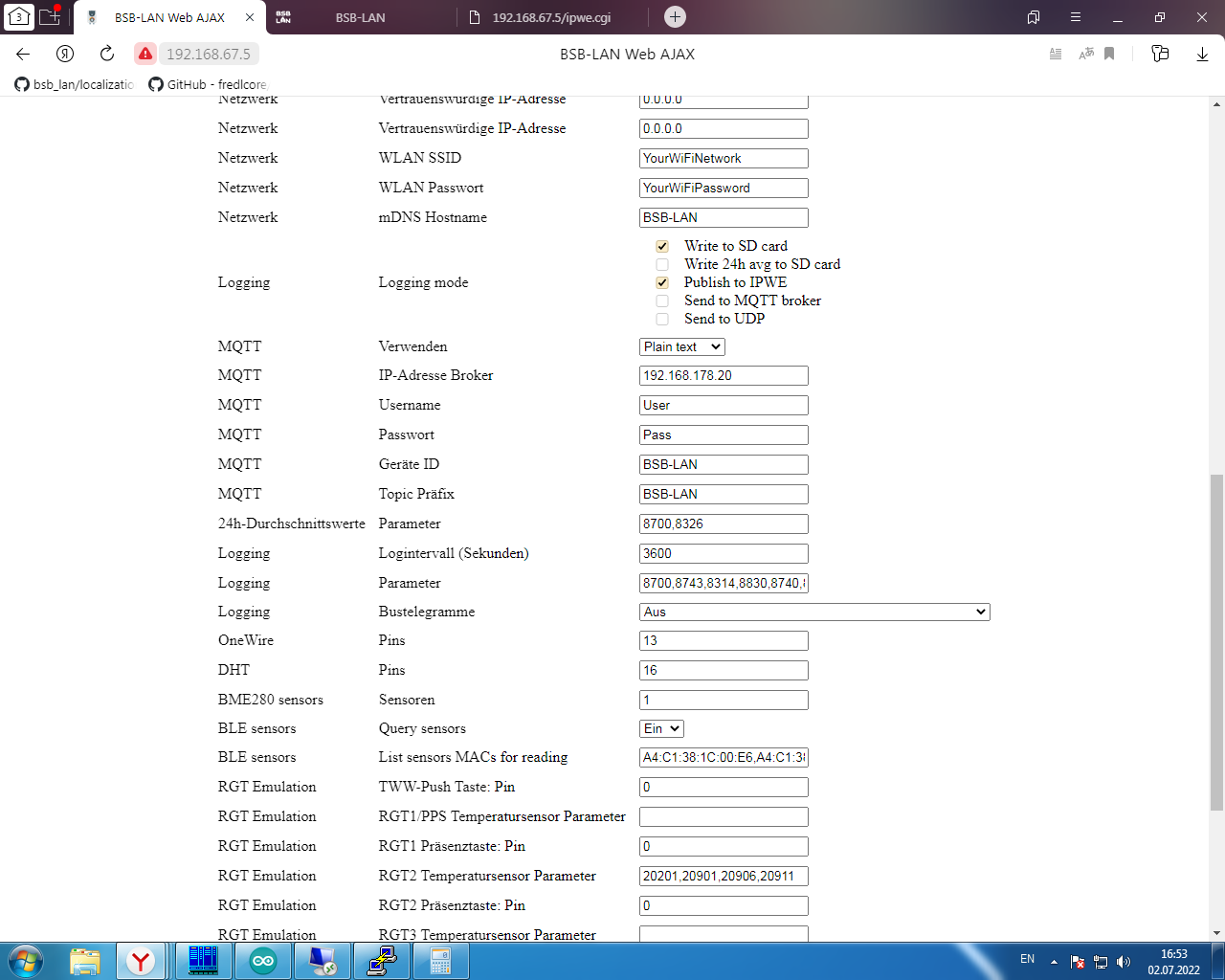Click the MQTT Passwort field
This screenshot has height=980, width=1225.
[724, 434]
